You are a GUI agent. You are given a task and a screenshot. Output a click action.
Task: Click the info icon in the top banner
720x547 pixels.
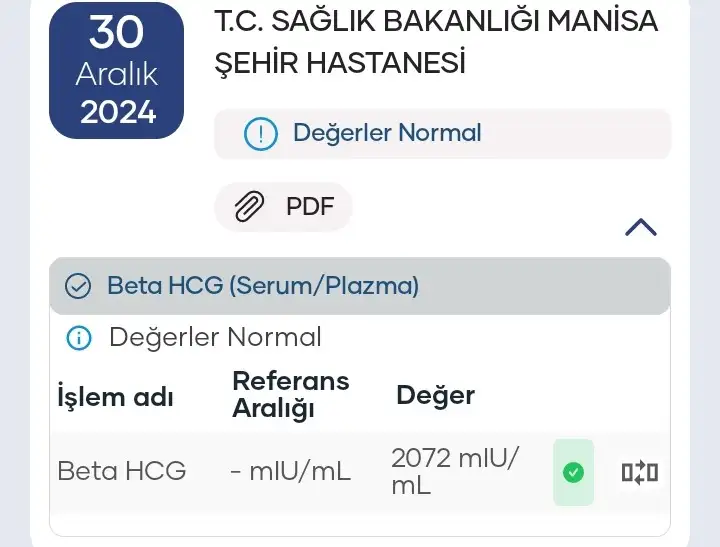pyautogui.click(x=260, y=134)
